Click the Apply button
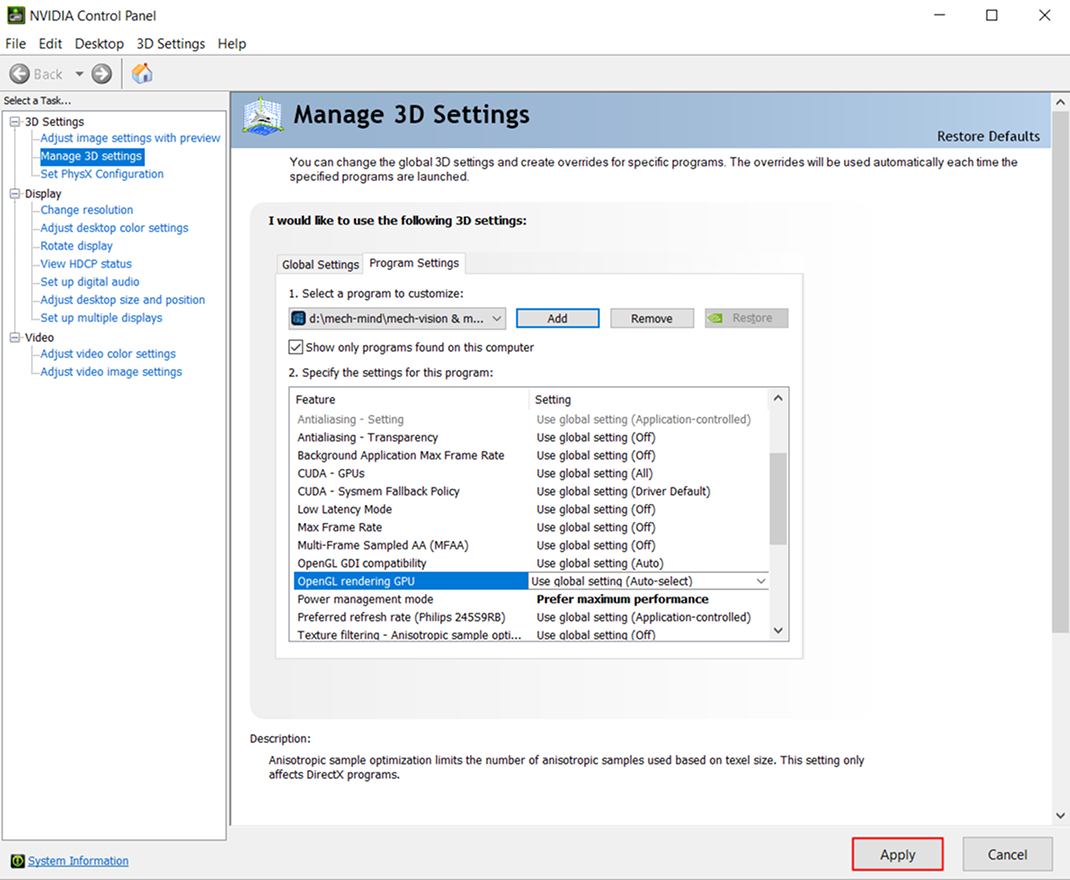This screenshot has height=880, width=1070. tap(897, 854)
